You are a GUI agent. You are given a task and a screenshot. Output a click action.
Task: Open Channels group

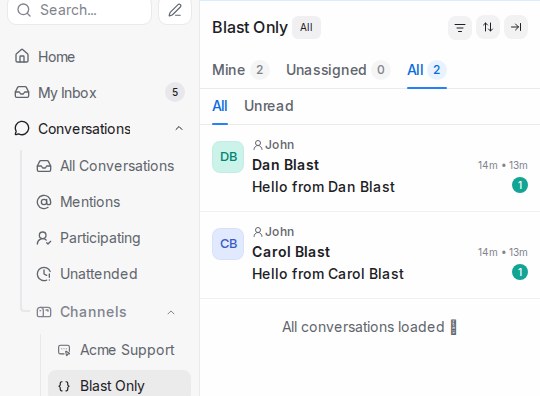93,312
